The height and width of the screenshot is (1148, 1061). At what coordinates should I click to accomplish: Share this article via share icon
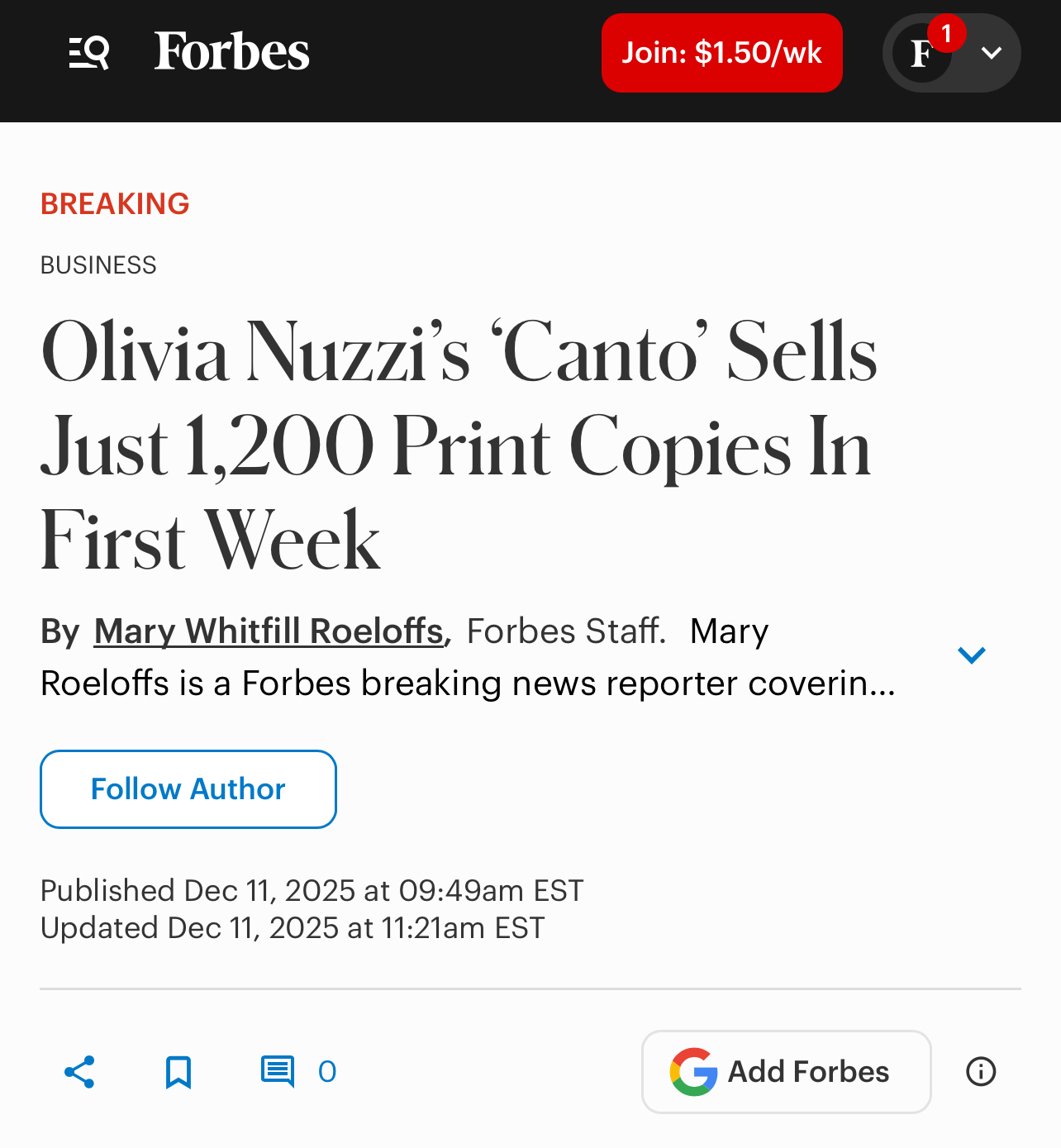pos(79,1072)
